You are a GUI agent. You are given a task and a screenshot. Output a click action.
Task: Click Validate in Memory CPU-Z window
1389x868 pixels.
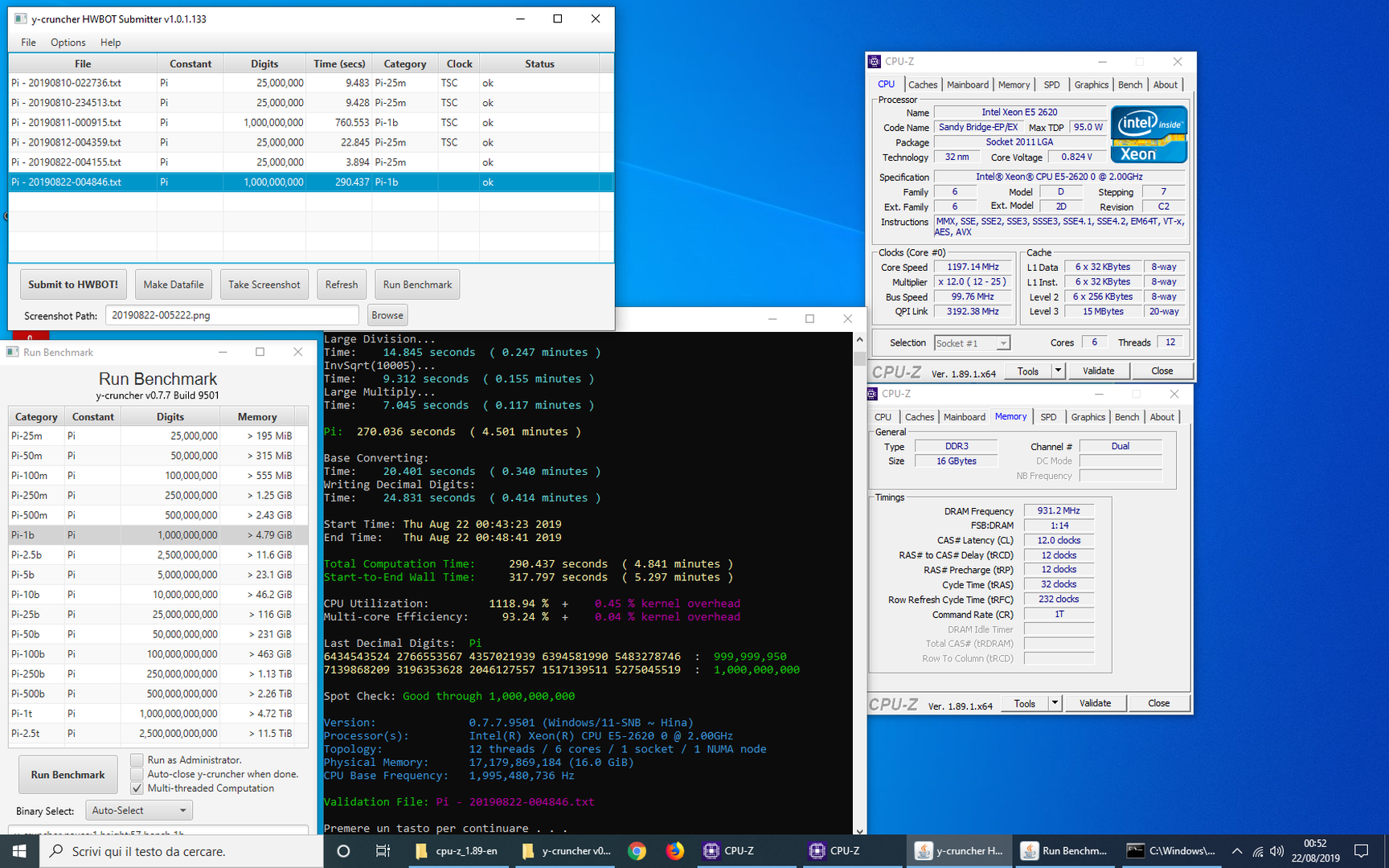point(1095,703)
